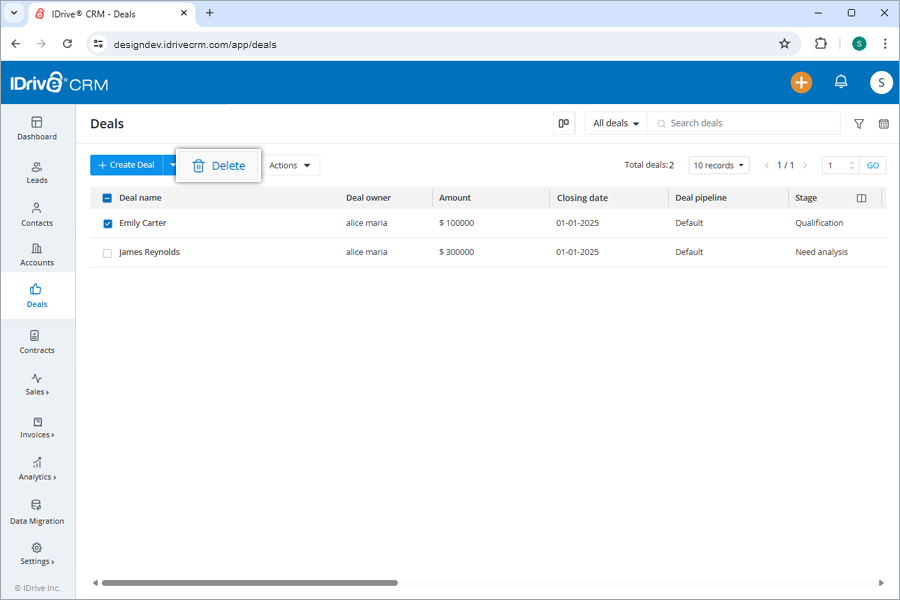
Task: Open the filter options
Action: coord(858,122)
